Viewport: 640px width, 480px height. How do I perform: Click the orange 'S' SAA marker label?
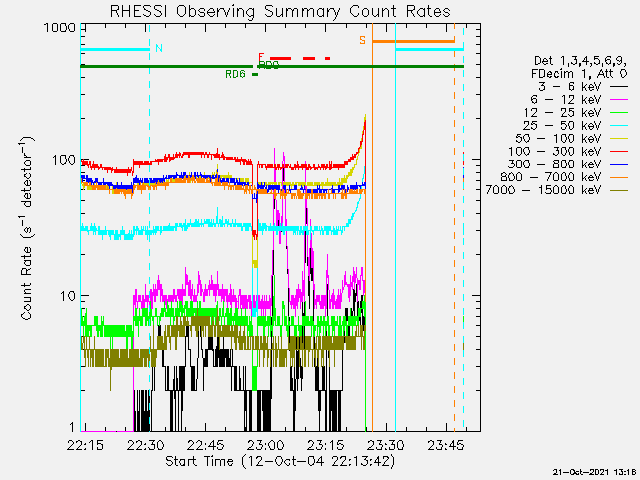coord(362,40)
